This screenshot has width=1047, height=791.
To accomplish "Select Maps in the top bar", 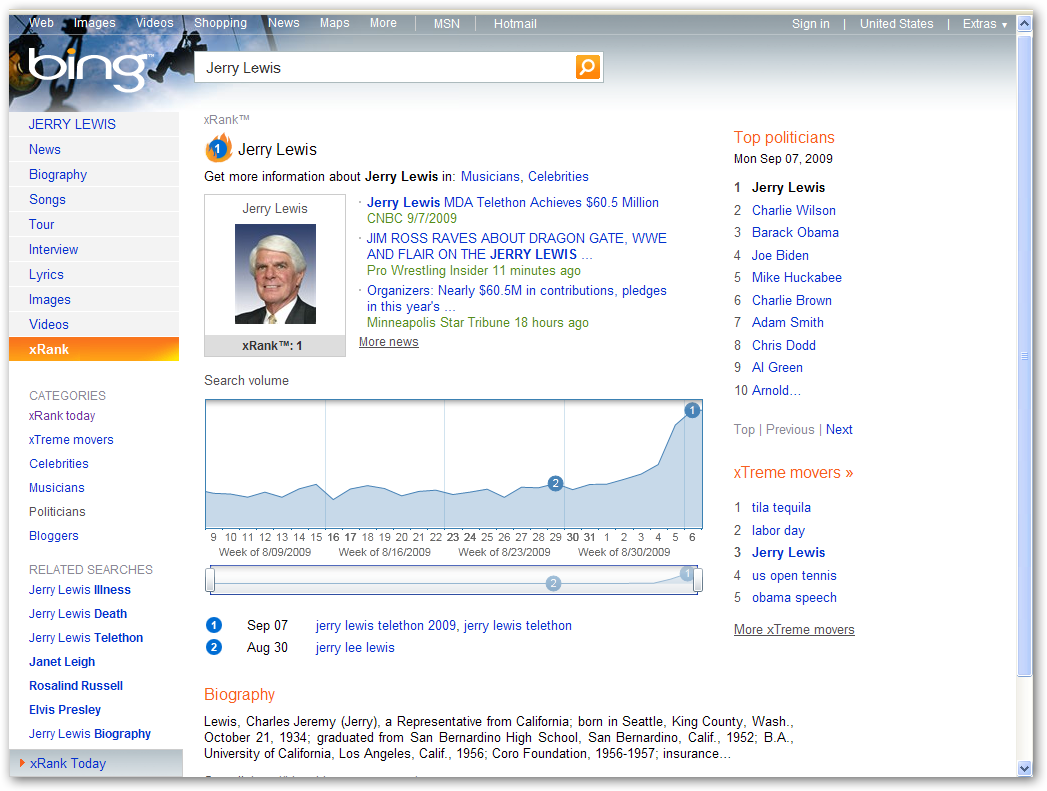I will (335, 23).
